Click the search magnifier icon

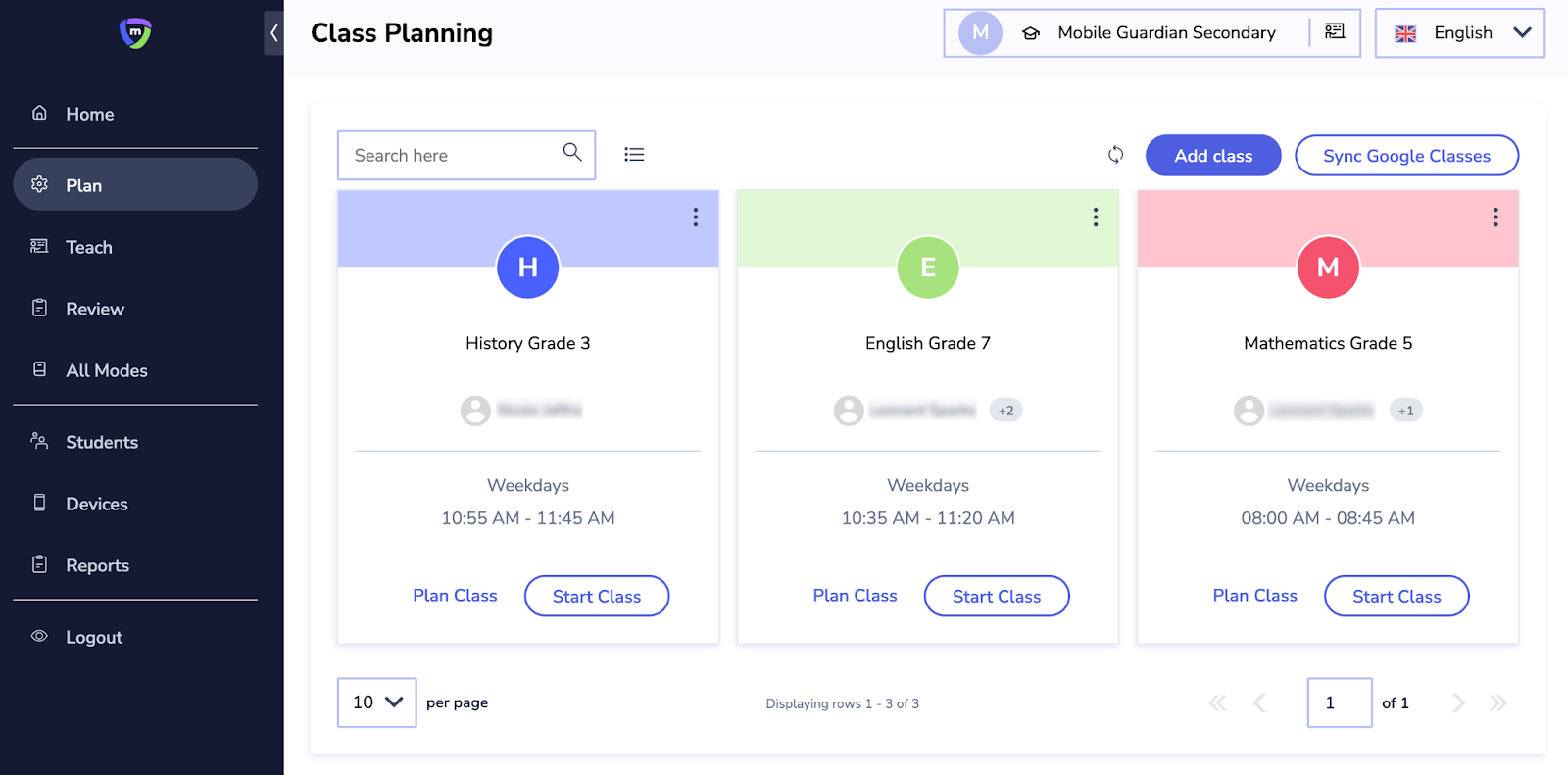tap(572, 153)
